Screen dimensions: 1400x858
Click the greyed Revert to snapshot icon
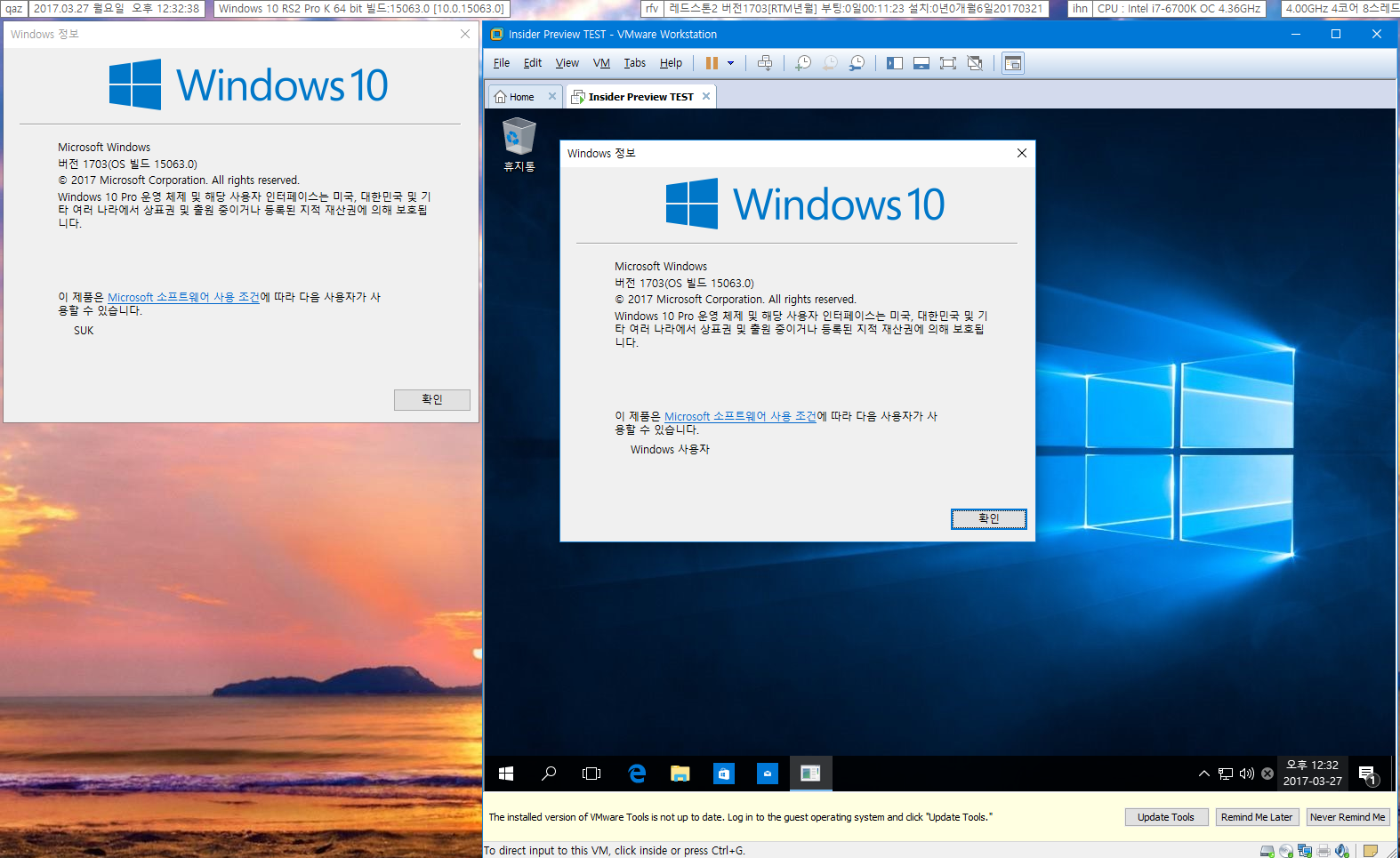(x=830, y=63)
